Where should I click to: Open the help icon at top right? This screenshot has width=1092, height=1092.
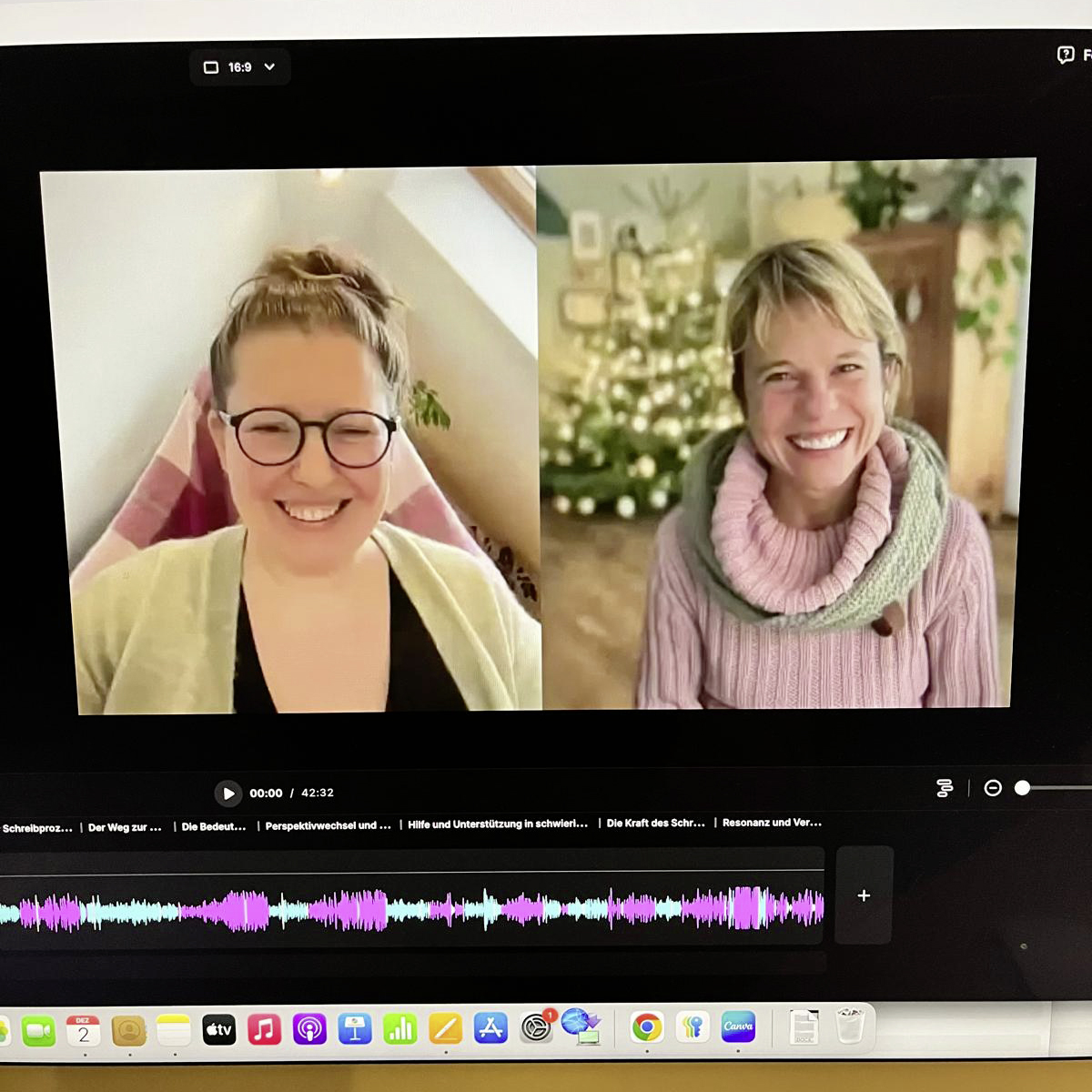(x=1066, y=55)
